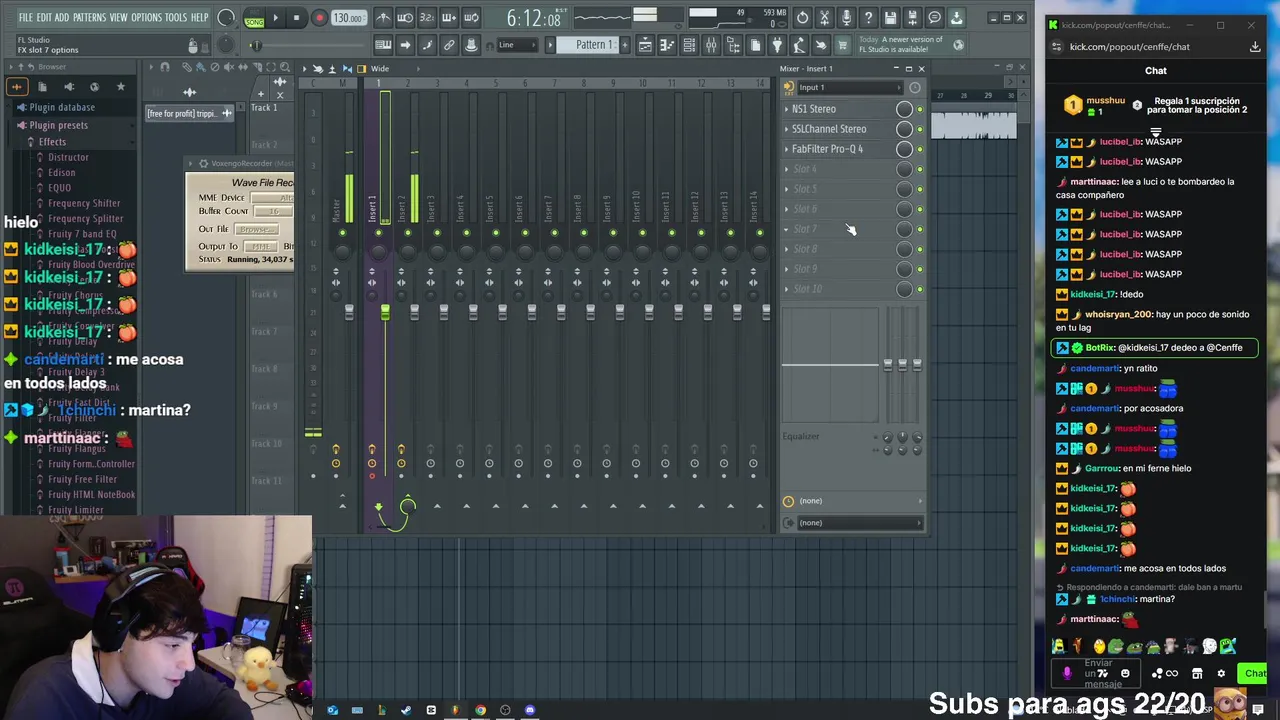Click the browser star favorites tab icon

(120, 87)
